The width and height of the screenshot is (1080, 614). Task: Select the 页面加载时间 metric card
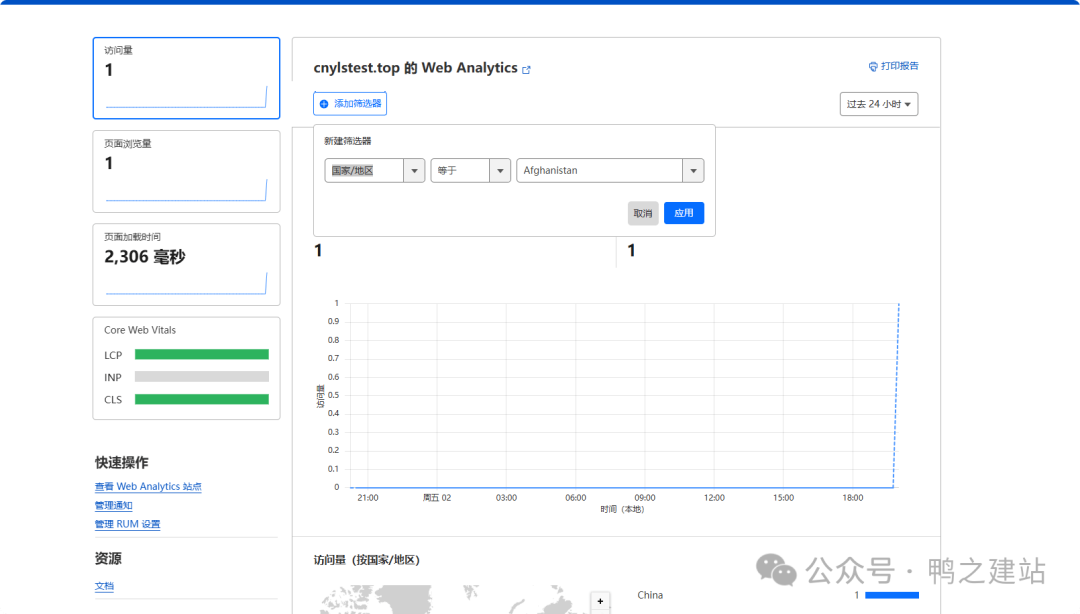click(186, 264)
